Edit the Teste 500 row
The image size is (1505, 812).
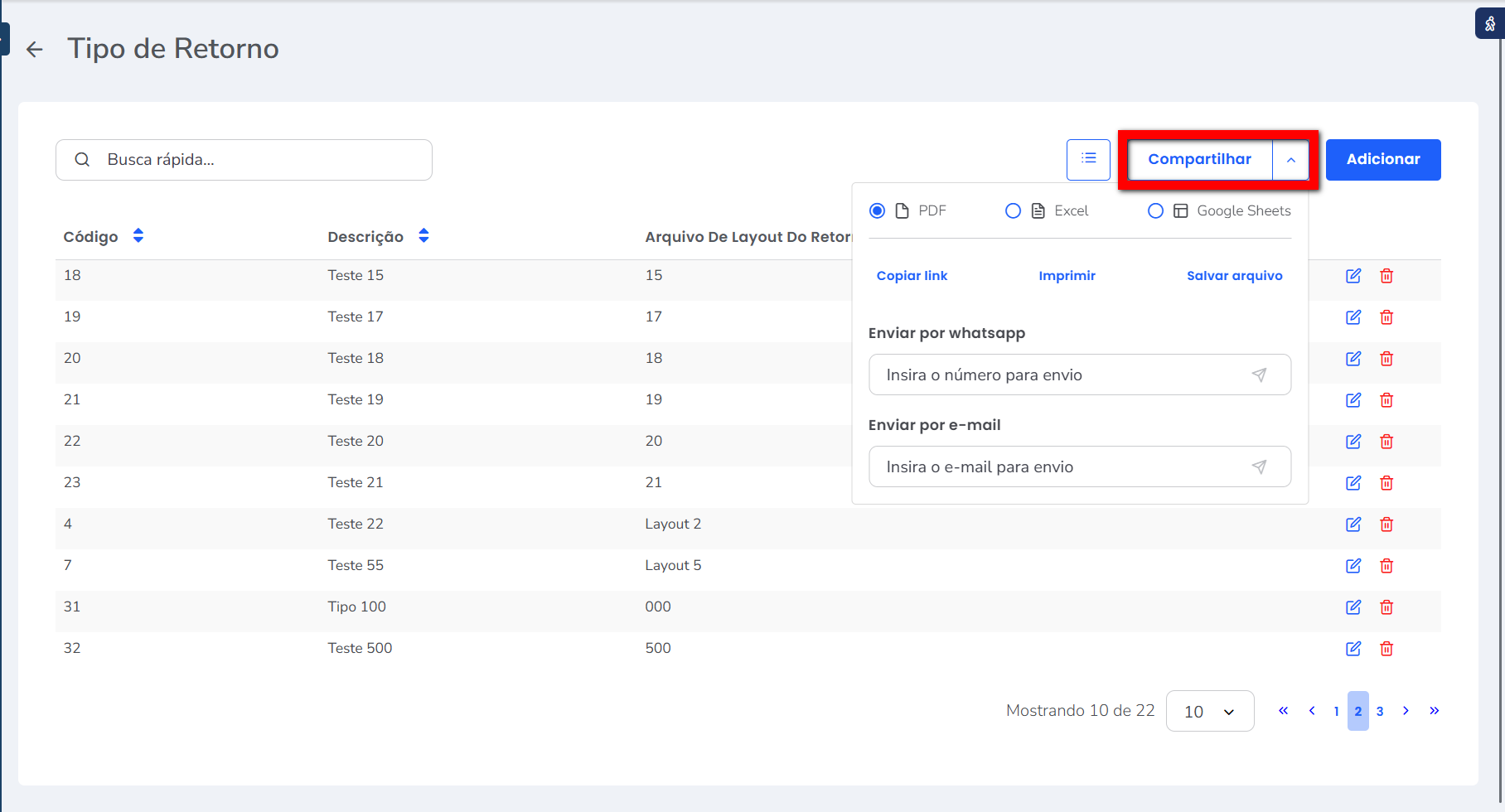pyautogui.click(x=1353, y=649)
